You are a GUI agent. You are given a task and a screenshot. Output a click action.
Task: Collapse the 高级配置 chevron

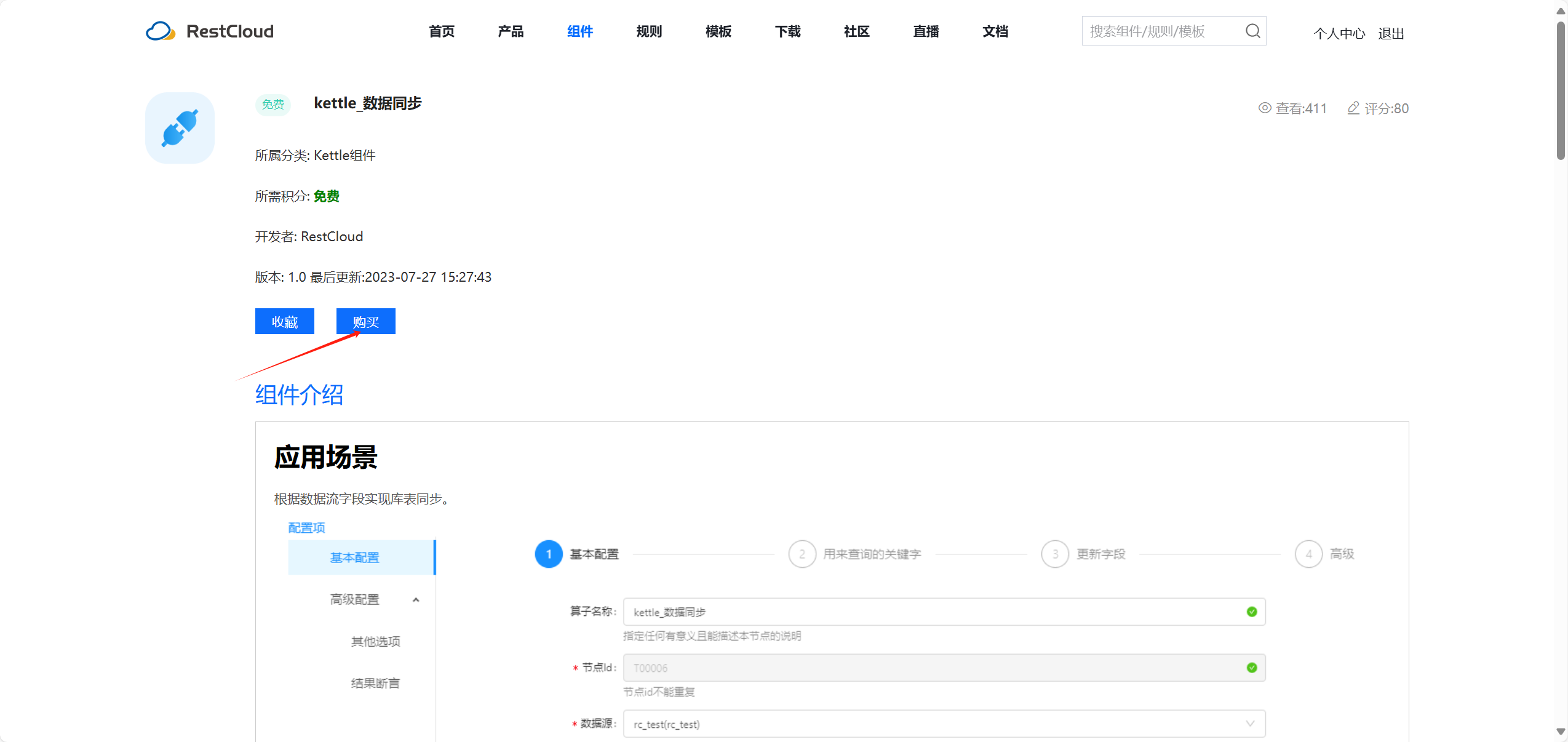[x=416, y=600]
